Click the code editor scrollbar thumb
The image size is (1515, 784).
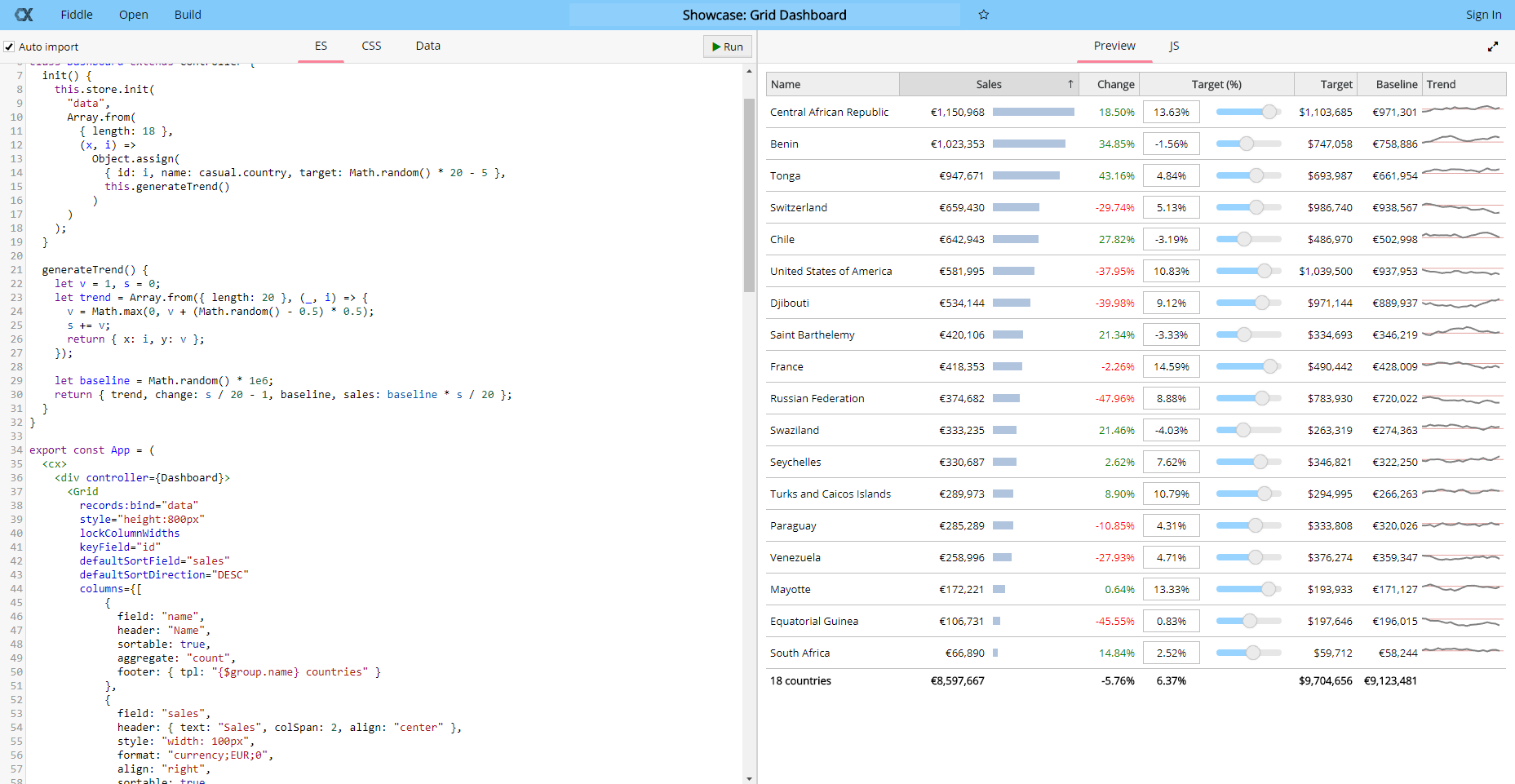click(x=749, y=195)
